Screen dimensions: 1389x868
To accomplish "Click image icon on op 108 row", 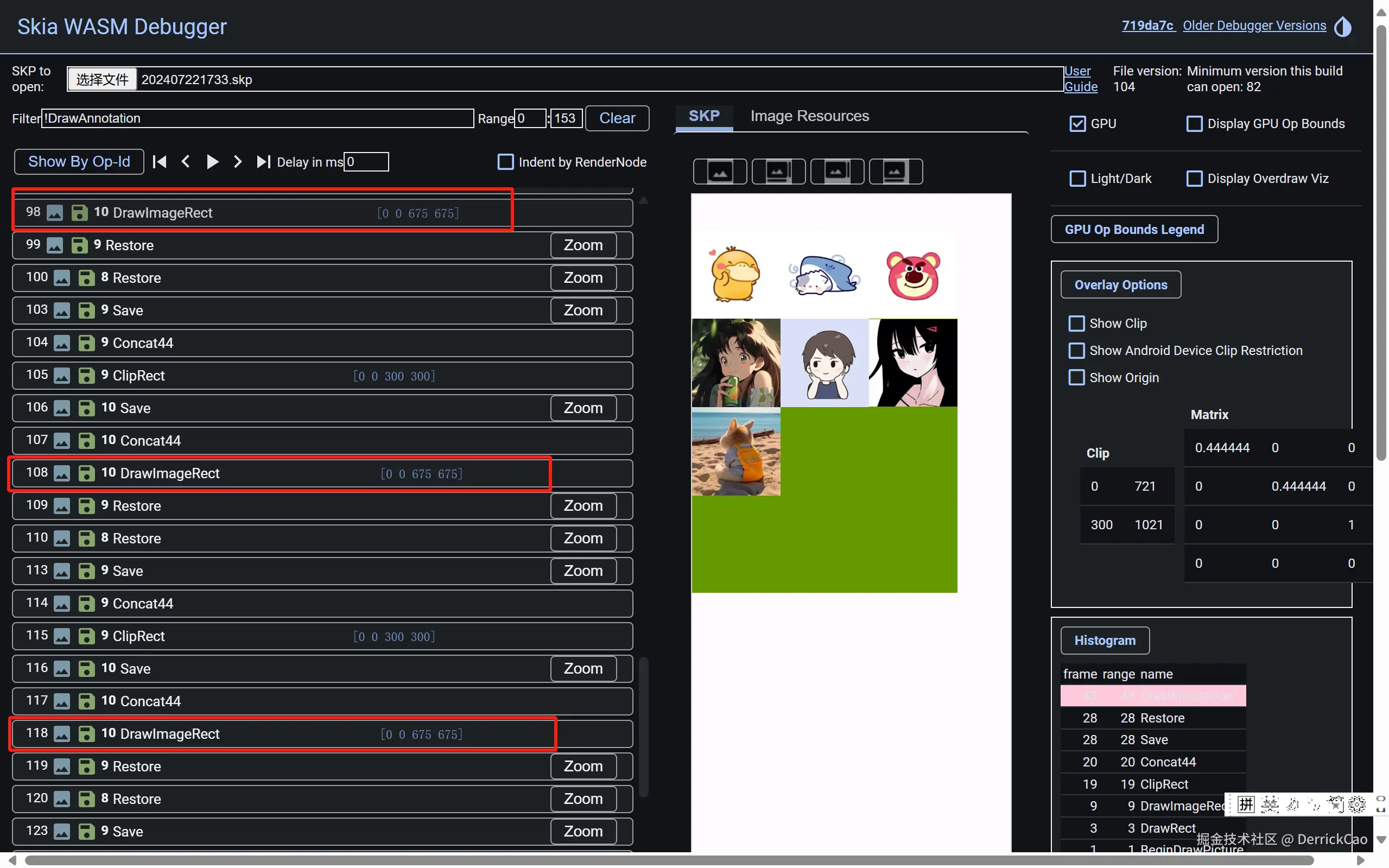I will (x=62, y=473).
